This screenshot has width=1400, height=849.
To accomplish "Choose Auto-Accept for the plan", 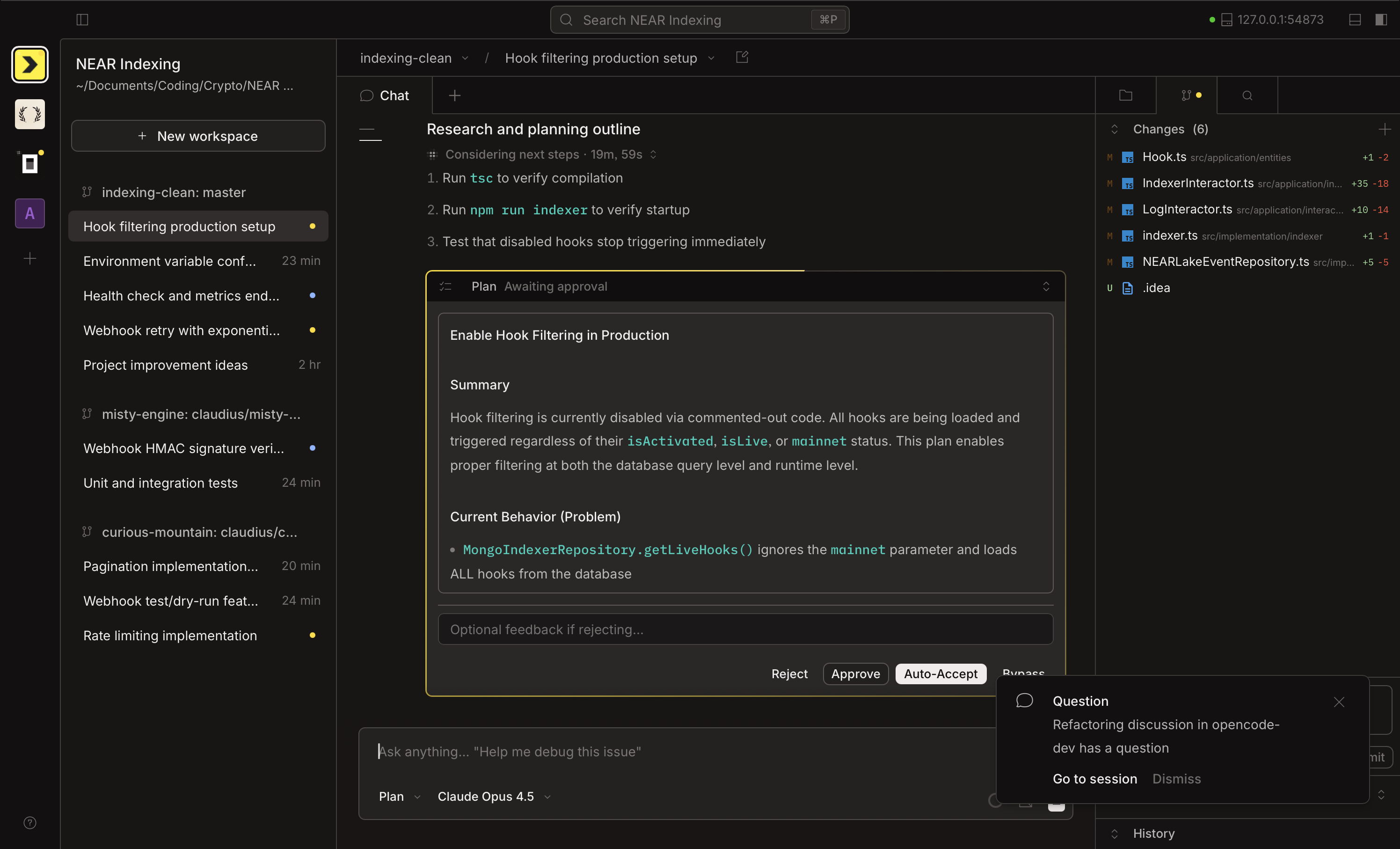I will [941, 674].
